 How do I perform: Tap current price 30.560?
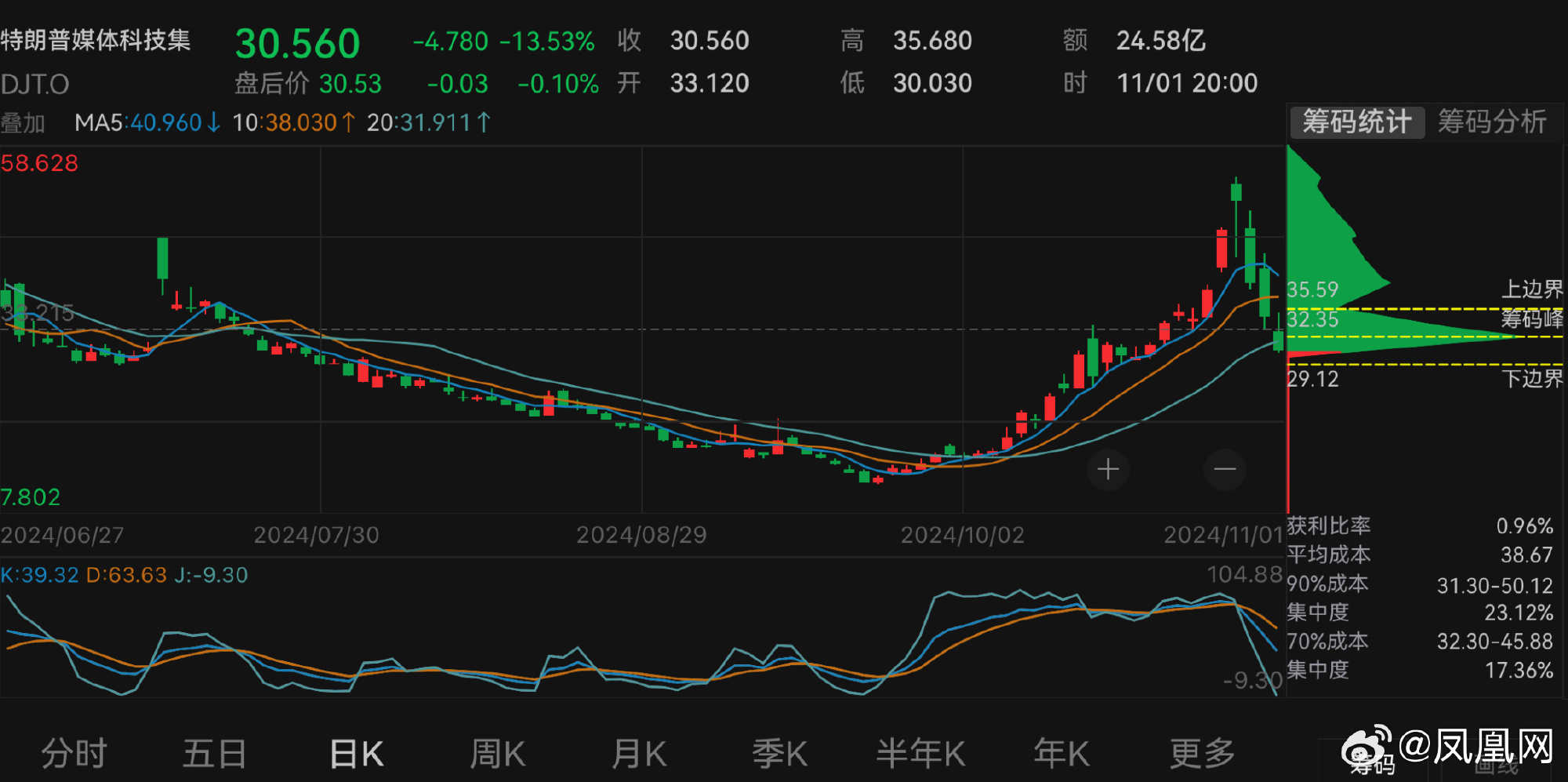tap(298, 44)
